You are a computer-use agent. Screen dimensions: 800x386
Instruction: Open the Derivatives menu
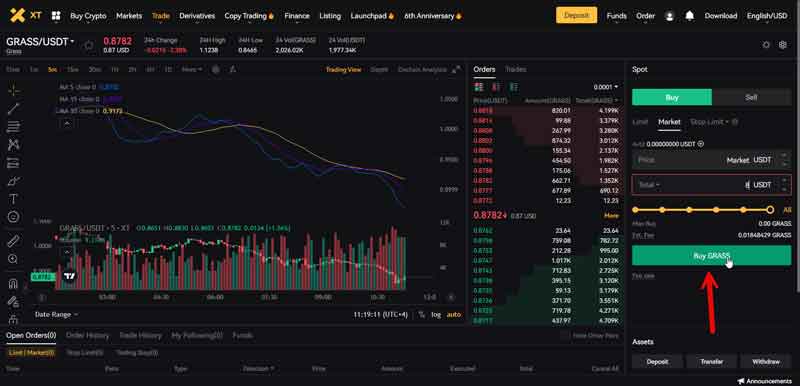[197, 16]
